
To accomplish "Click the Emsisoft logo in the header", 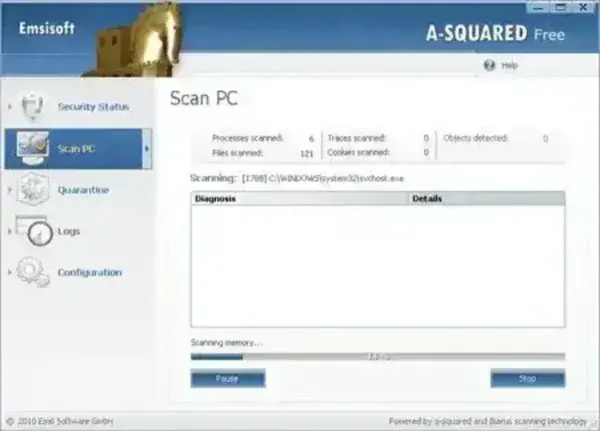I will point(47,29).
